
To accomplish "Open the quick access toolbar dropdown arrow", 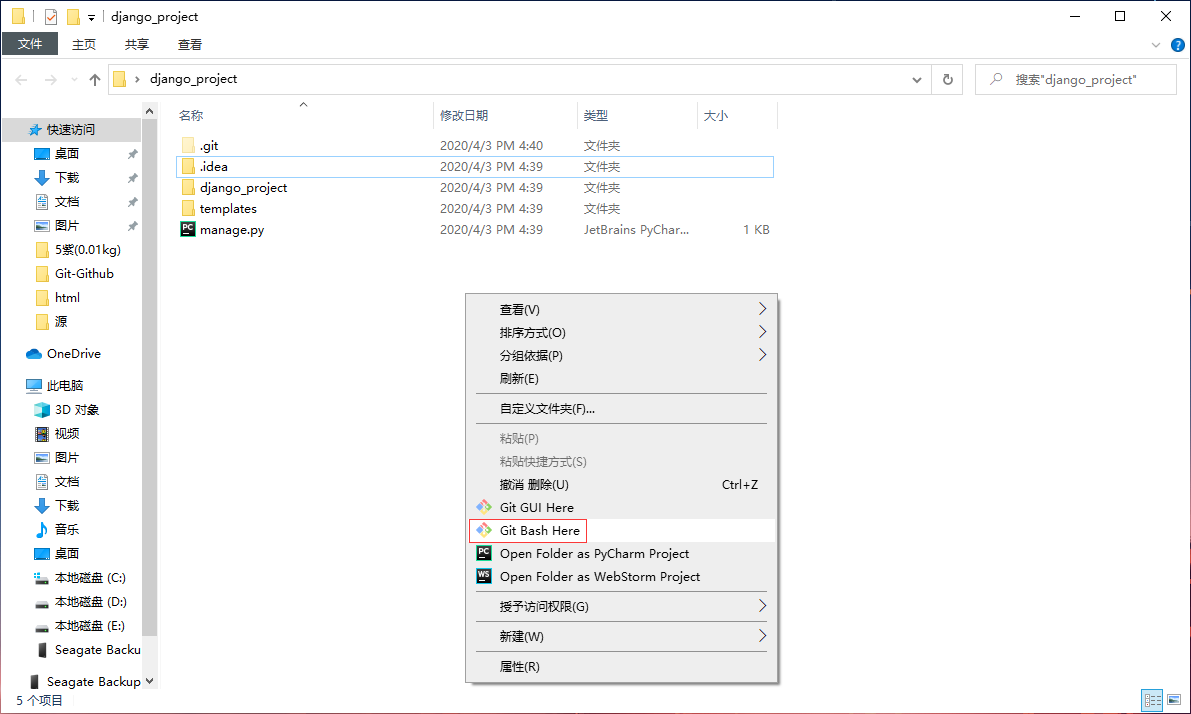I will pyautogui.click(x=91, y=17).
